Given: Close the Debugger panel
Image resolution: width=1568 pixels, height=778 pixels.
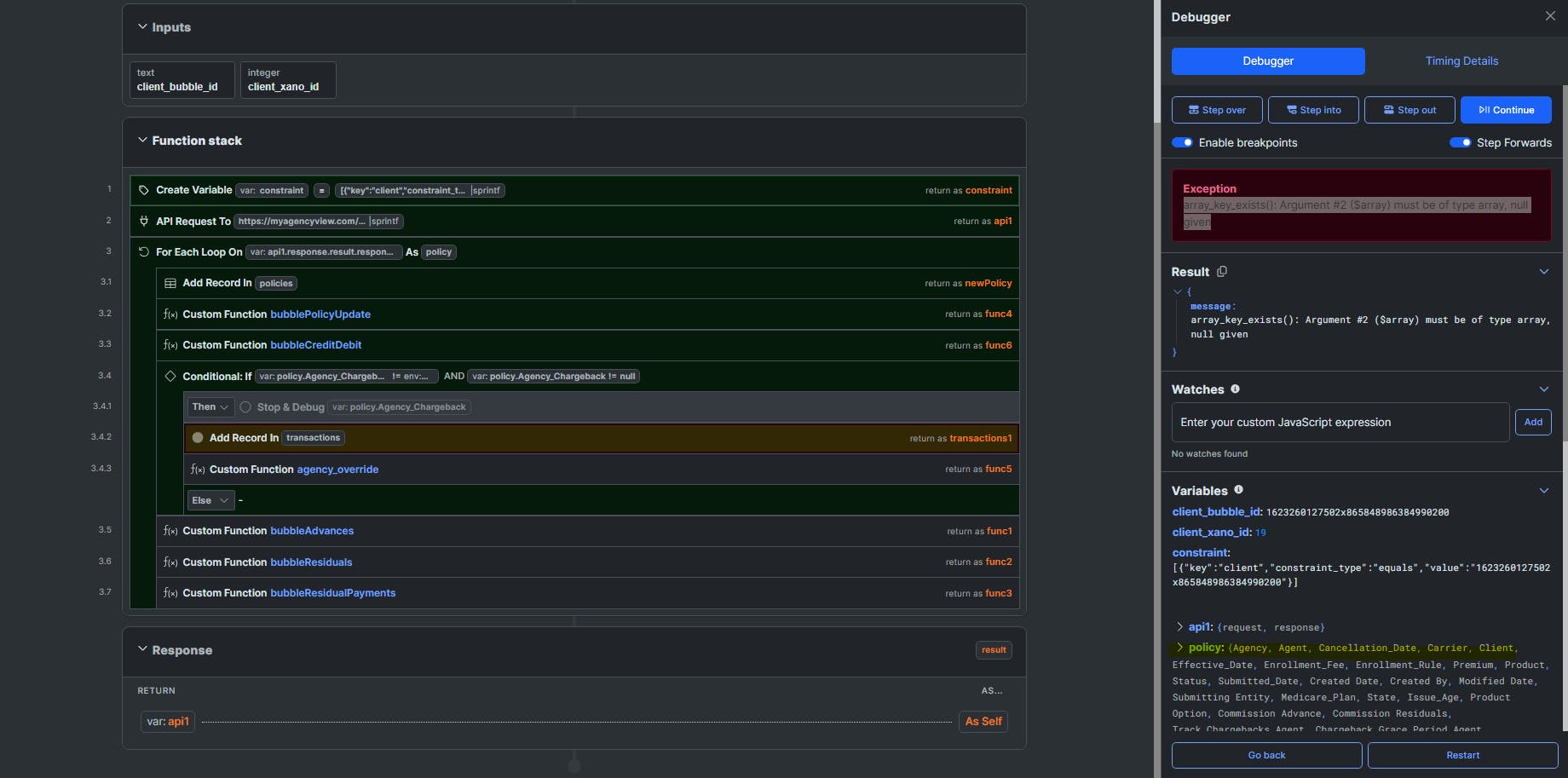Looking at the screenshot, I should (x=1550, y=16).
